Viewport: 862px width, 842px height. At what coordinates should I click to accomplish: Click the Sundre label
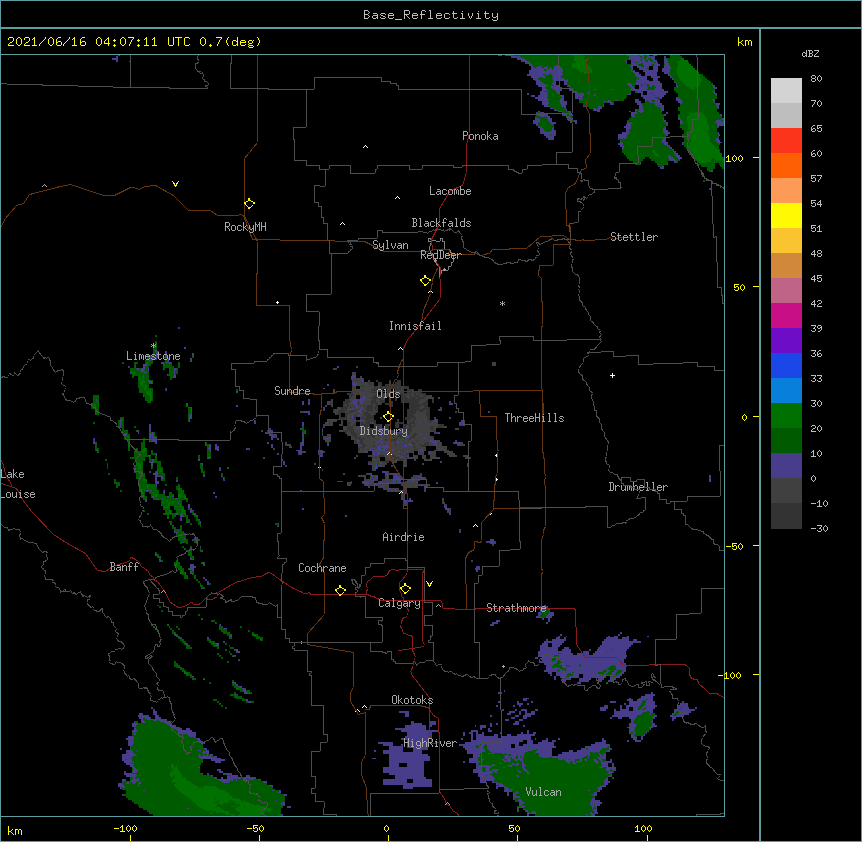(292, 391)
